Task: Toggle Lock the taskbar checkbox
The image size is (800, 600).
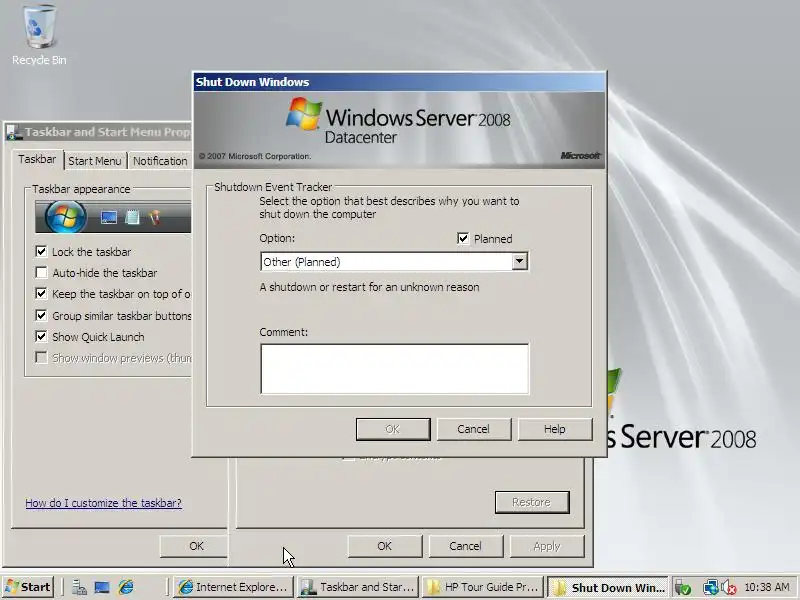Action: (41, 252)
